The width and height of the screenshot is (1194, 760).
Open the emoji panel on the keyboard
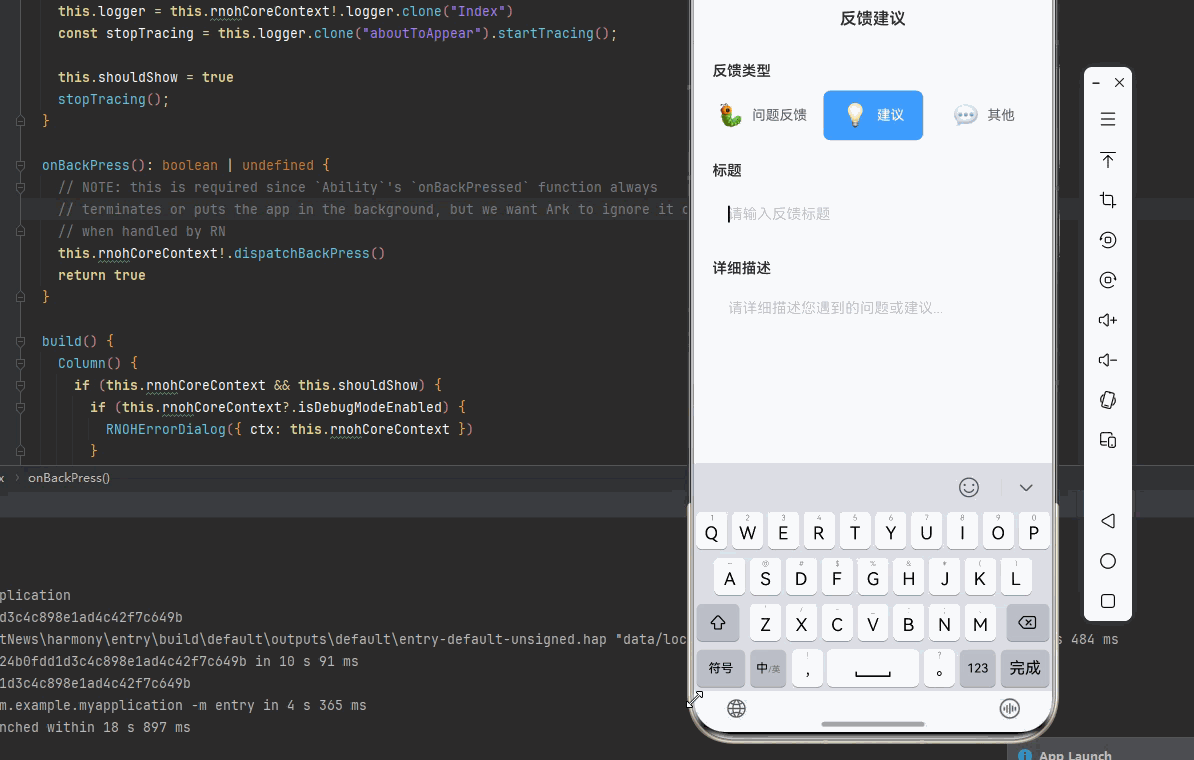pyautogui.click(x=969, y=487)
